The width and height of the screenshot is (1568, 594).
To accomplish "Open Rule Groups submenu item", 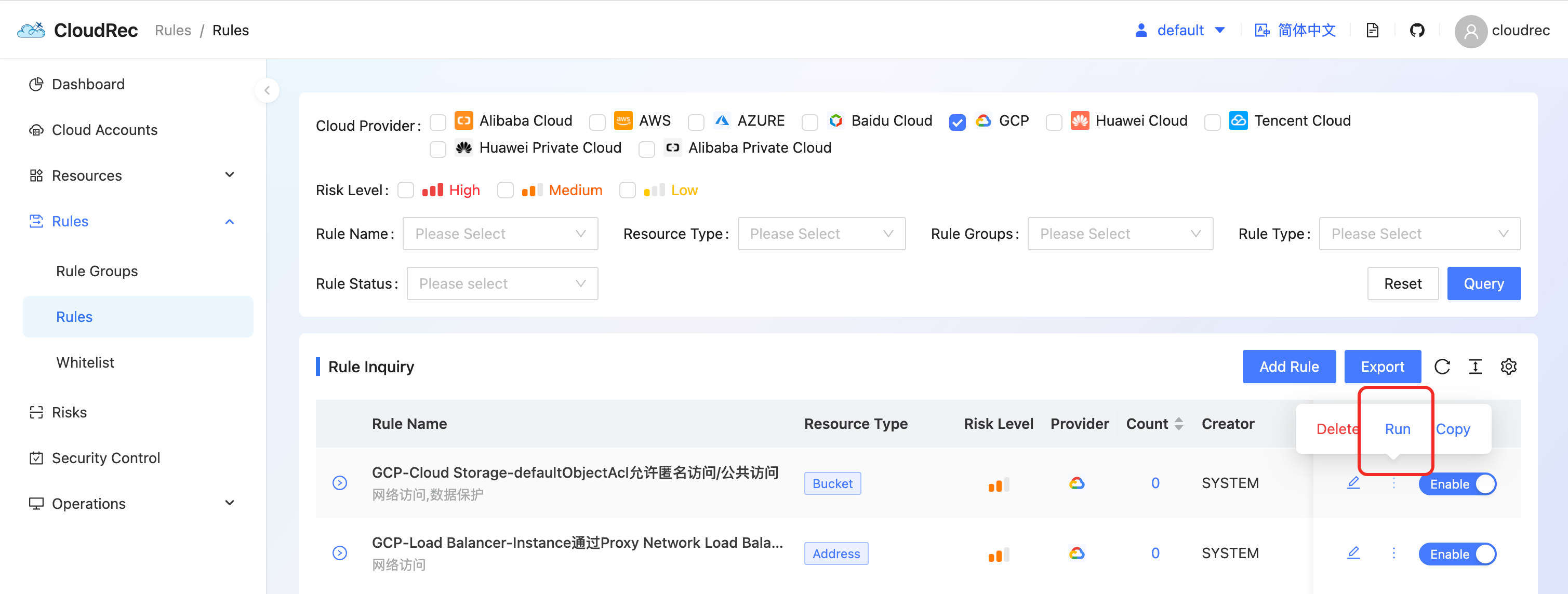I will 138,271.
